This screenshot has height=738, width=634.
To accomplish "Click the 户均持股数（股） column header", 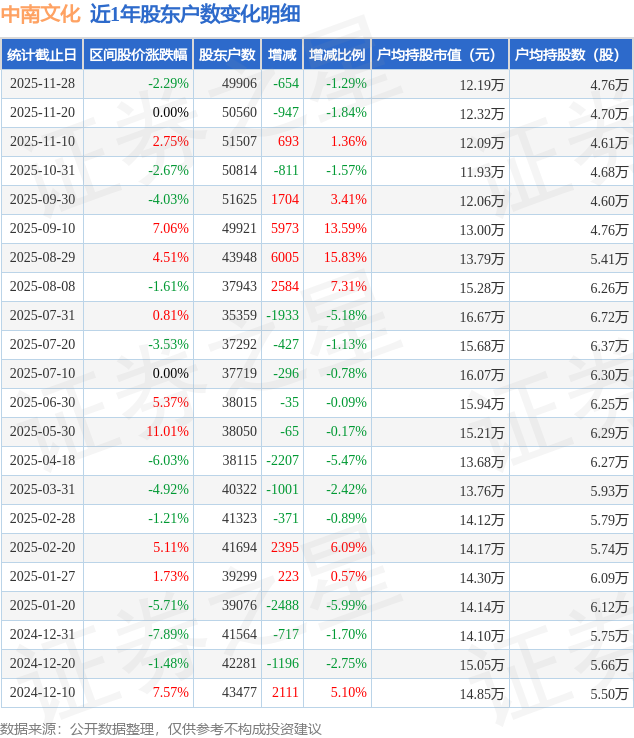I will [570, 55].
